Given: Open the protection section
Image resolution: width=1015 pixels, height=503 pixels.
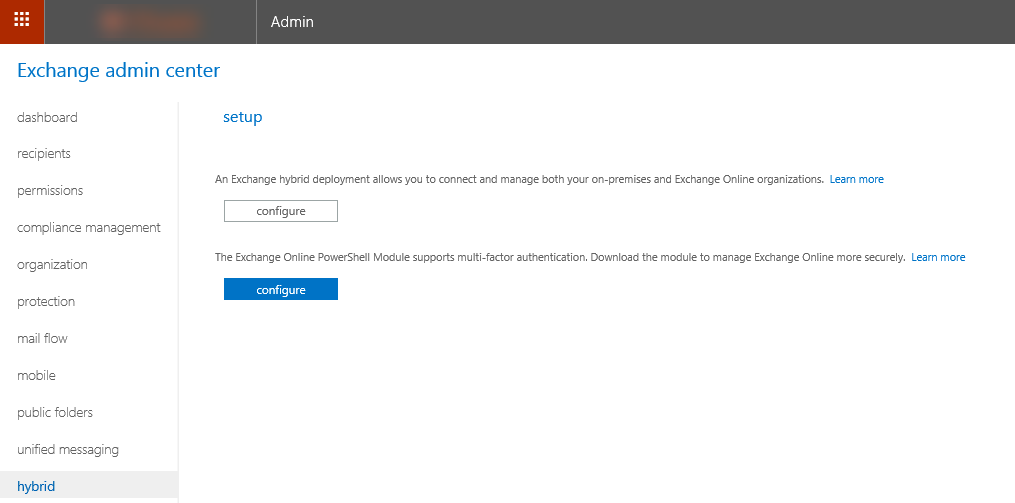Looking at the screenshot, I should 46,301.
